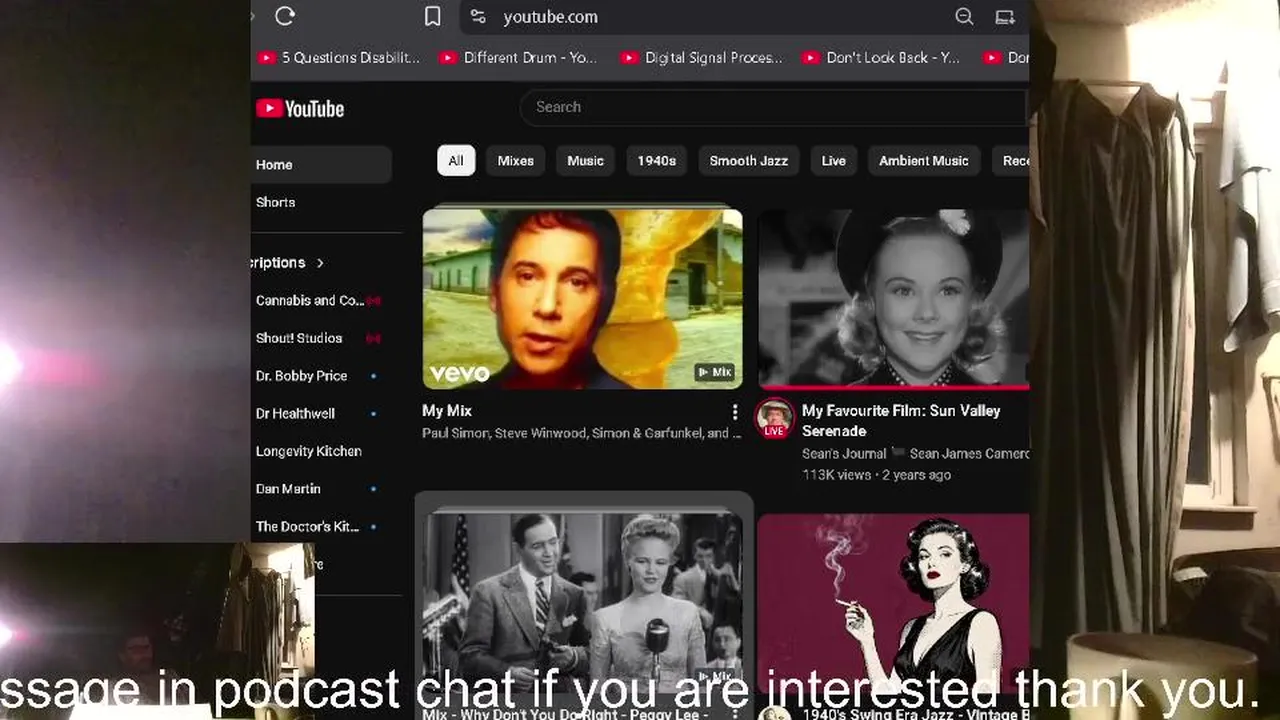Select the All filter chip

tap(456, 161)
